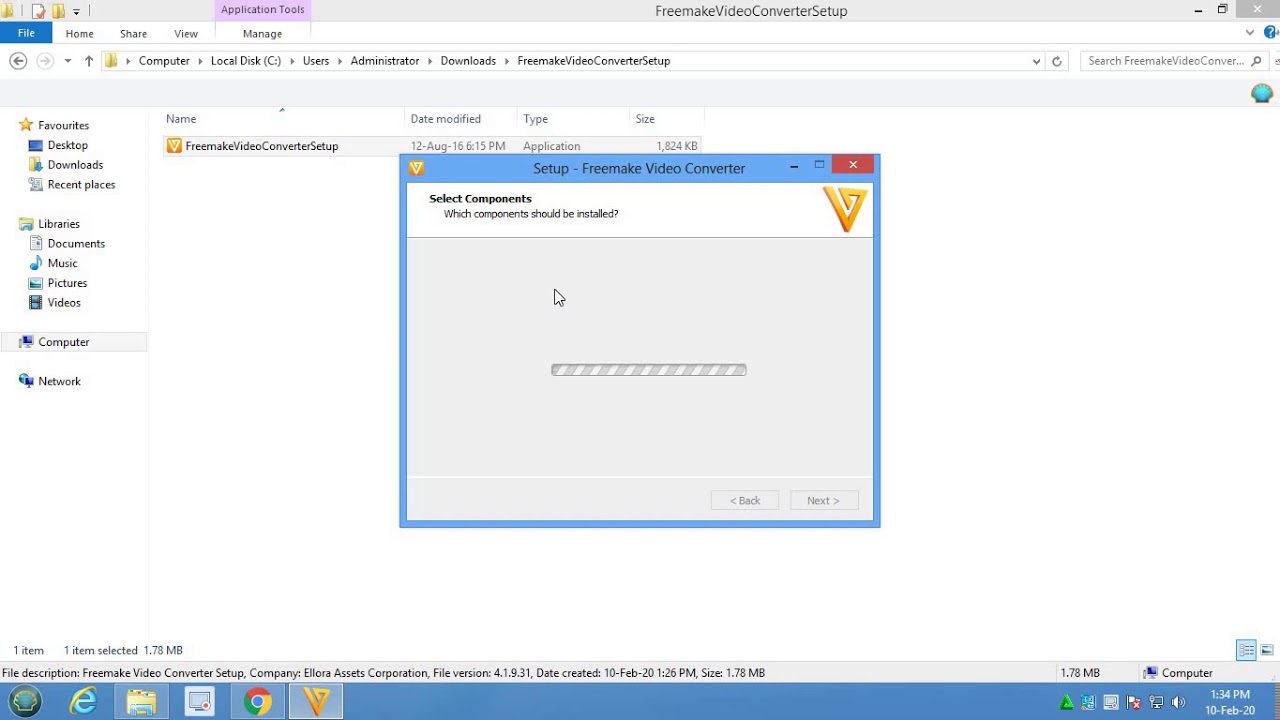Expand the Computer breadcrumb arrow

click(200, 61)
